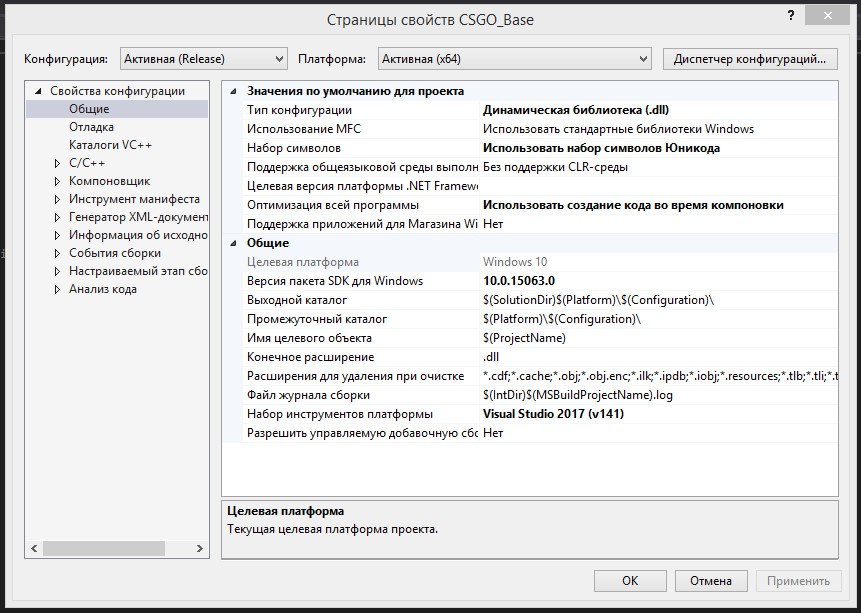Select the C/C++ tree item label
This screenshot has height=613, width=861.
[87, 163]
